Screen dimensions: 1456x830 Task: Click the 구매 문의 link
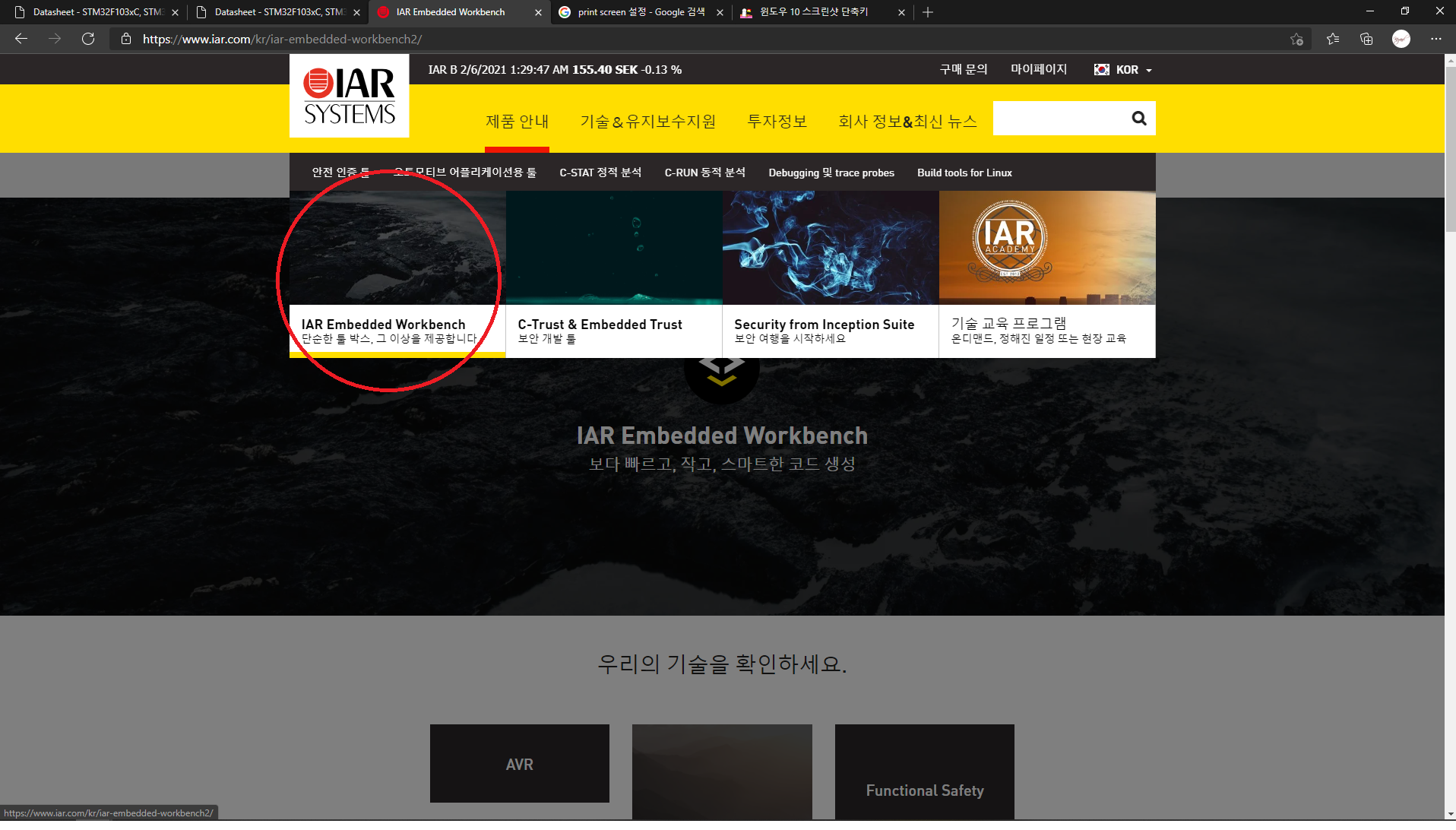click(x=964, y=69)
